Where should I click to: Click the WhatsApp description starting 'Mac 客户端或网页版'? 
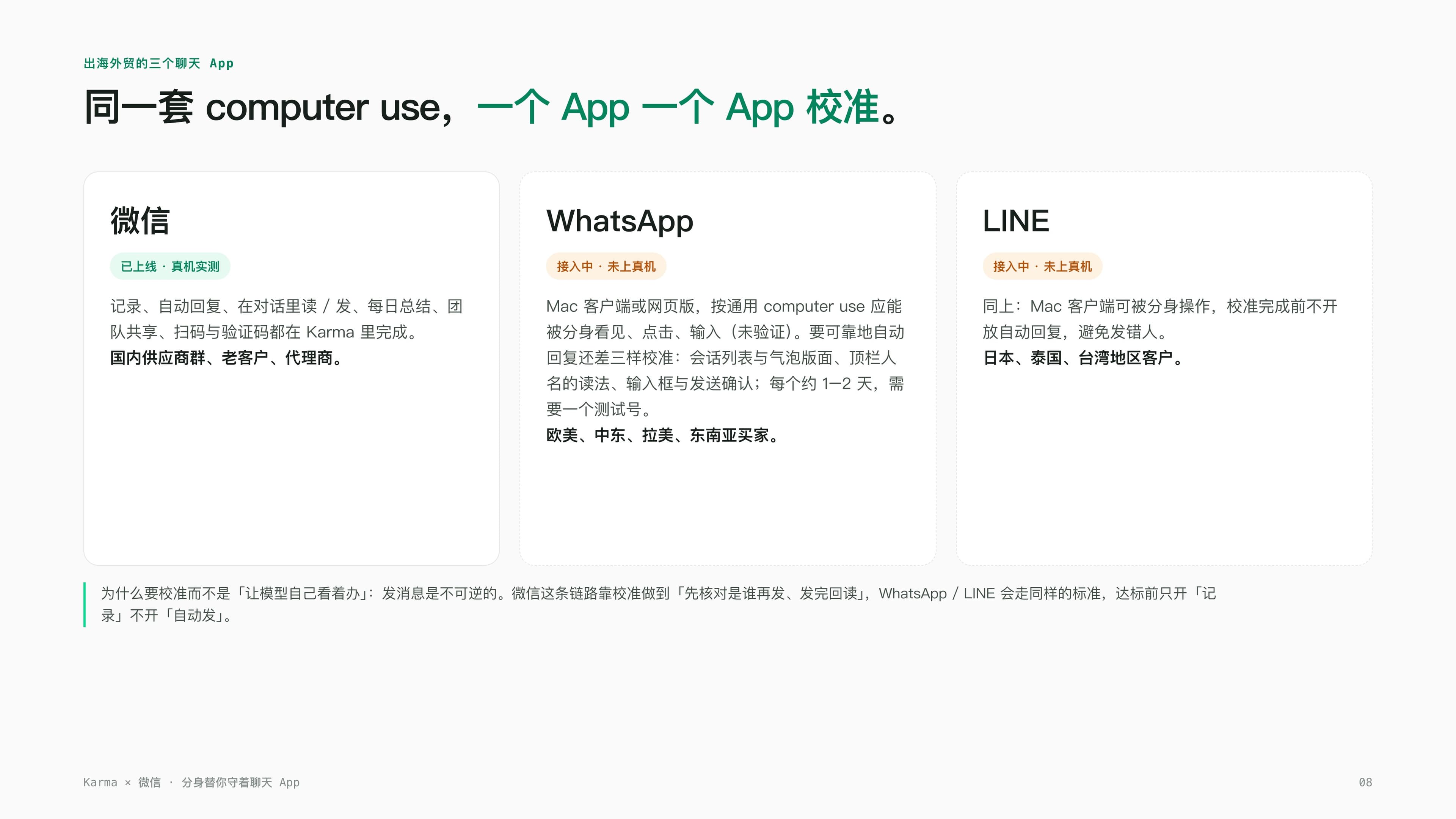coord(725,358)
